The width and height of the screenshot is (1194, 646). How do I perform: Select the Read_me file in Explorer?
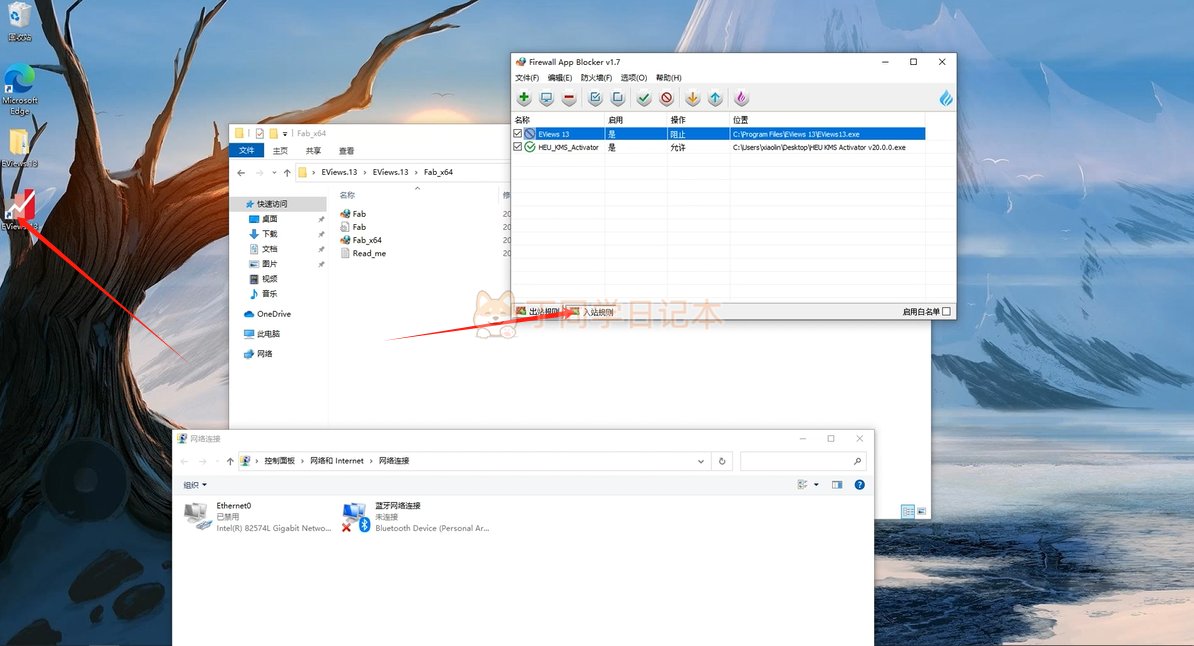(368, 254)
